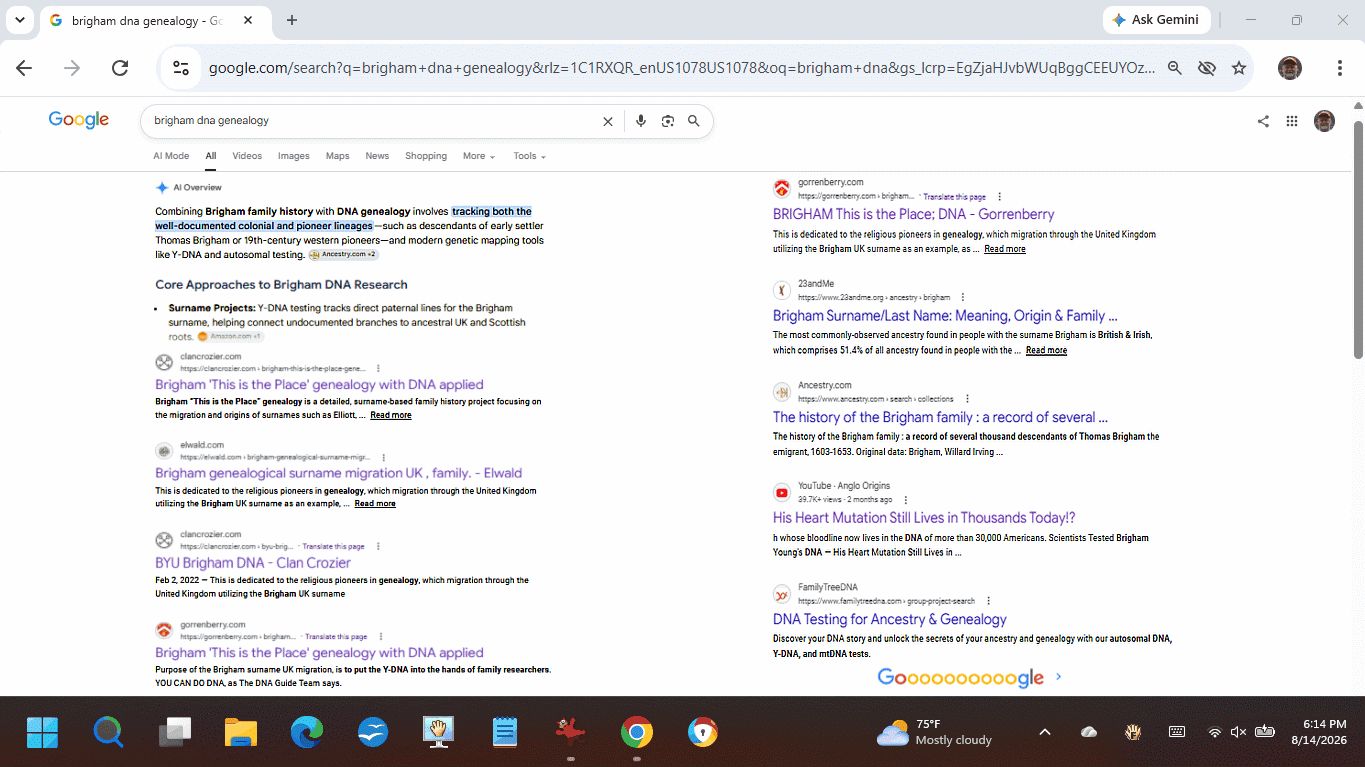
Task: Expand the Tools dropdown
Action: (x=530, y=156)
